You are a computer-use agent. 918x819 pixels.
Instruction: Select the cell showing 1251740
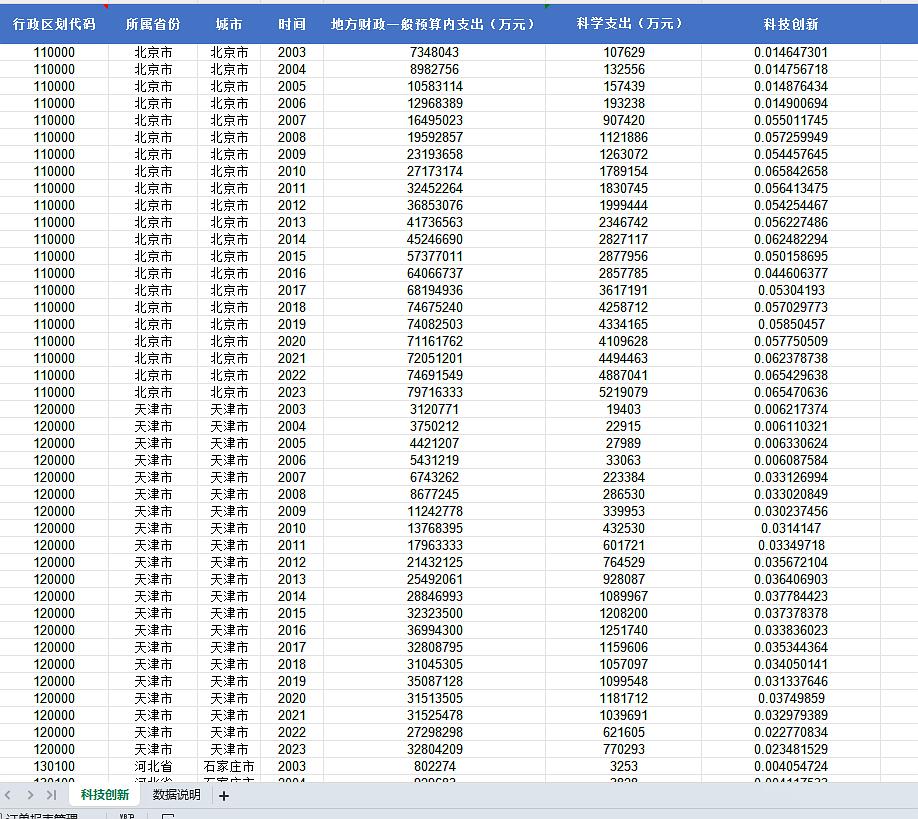[x=624, y=629]
